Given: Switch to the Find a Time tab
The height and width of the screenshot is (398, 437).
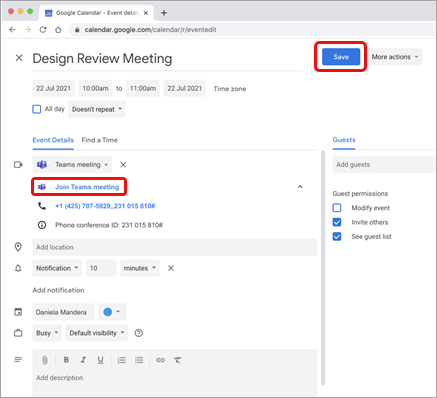Looking at the screenshot, I should (100, 140).
